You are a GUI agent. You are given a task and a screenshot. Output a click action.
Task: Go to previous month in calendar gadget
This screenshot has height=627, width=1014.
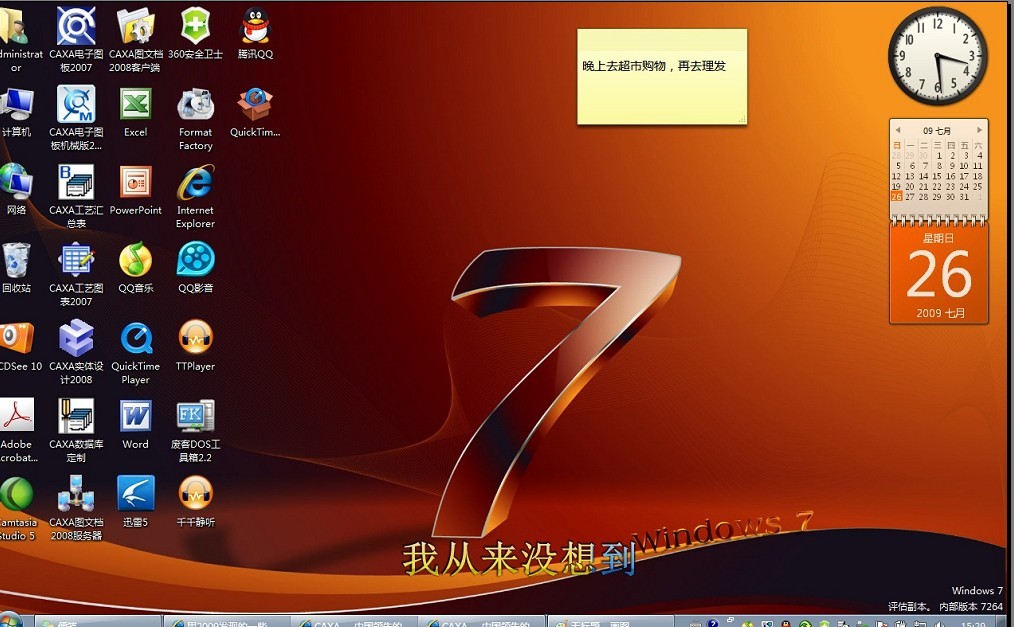898,131
